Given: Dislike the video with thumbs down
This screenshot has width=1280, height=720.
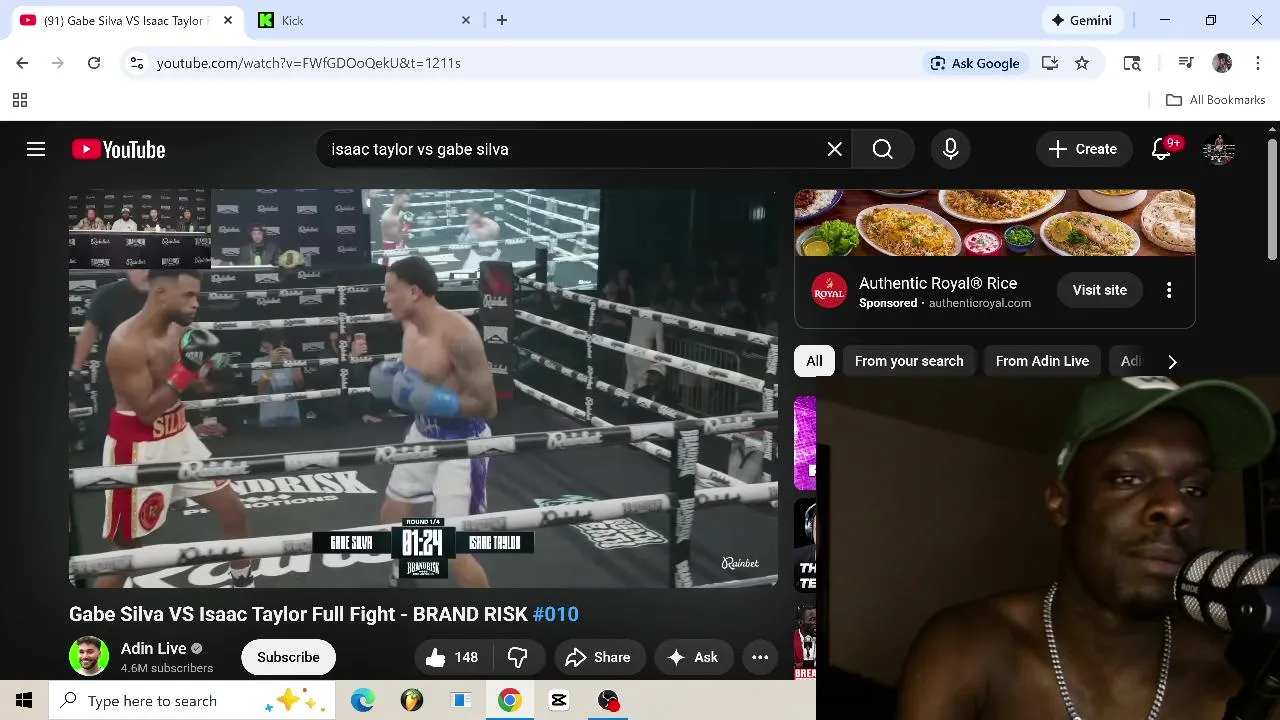Looking at the screenshot, I should (518, 657).
